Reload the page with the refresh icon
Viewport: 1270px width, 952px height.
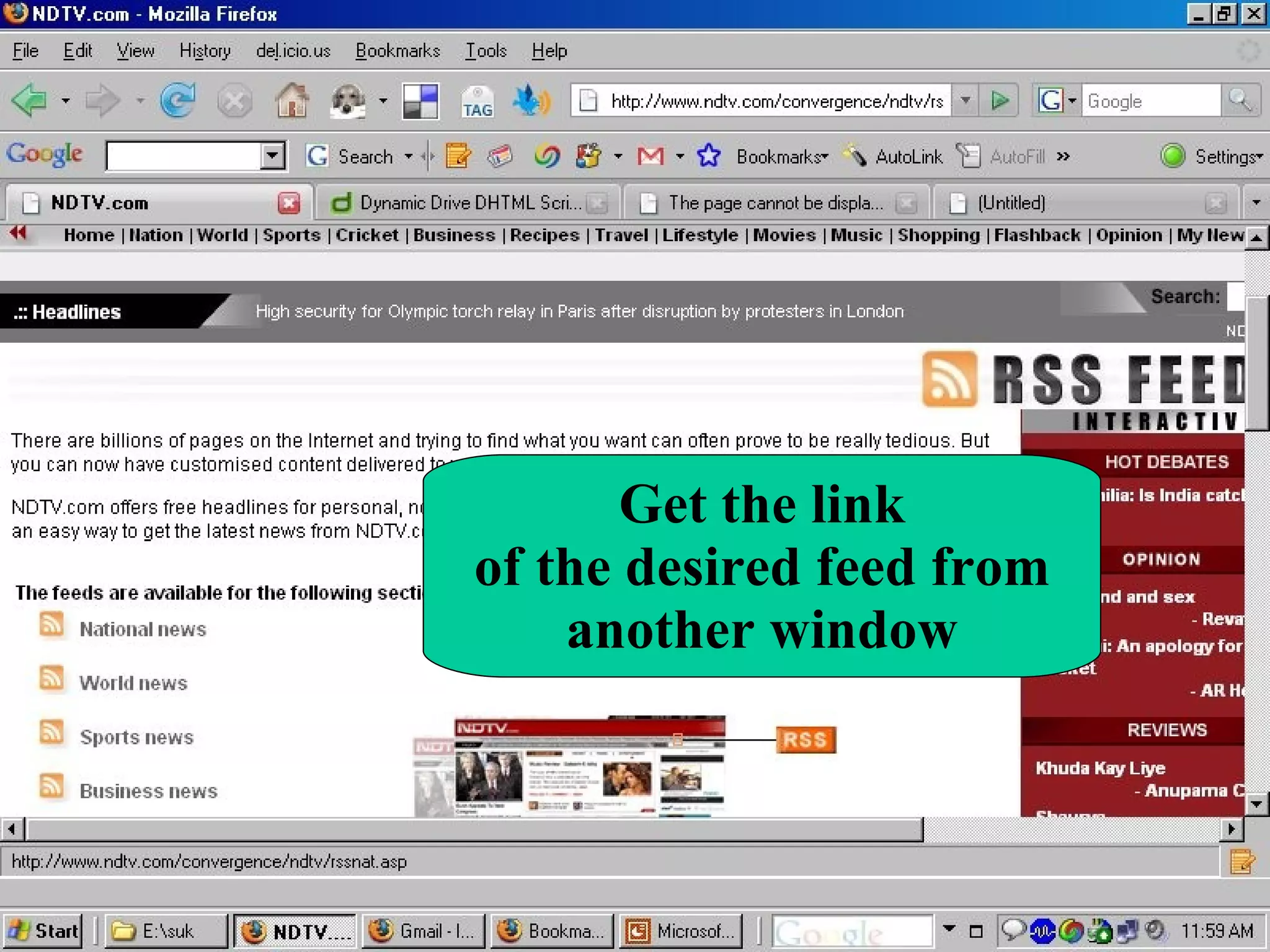[177, 100]
